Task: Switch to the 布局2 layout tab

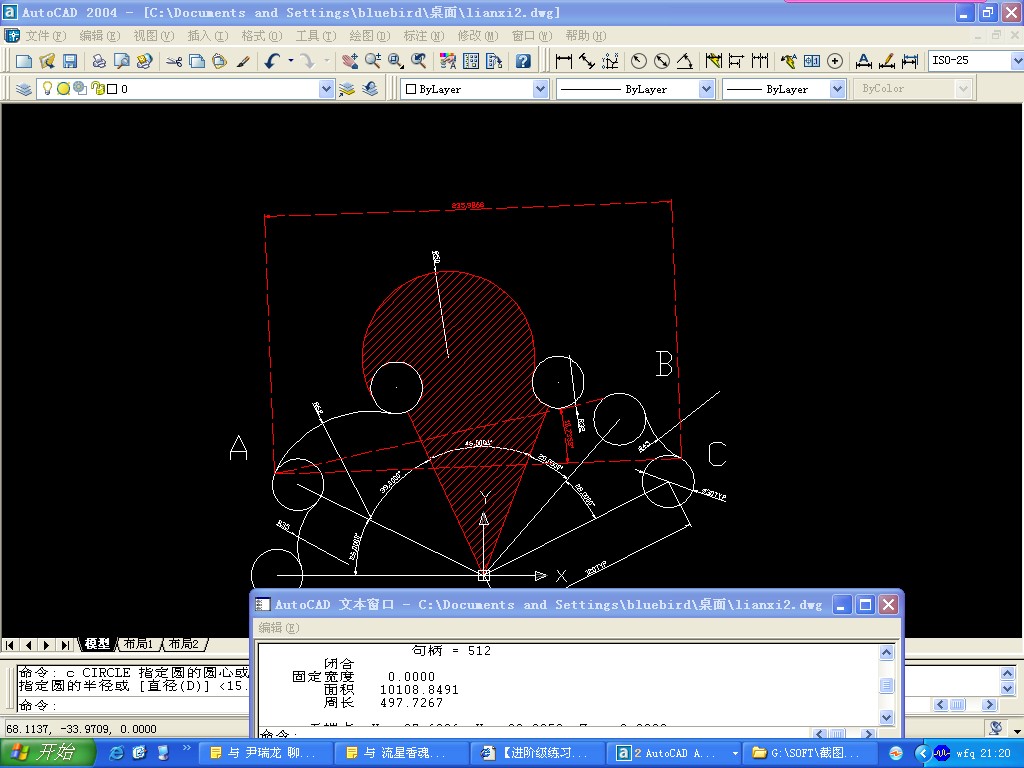Action: point(184,644)
